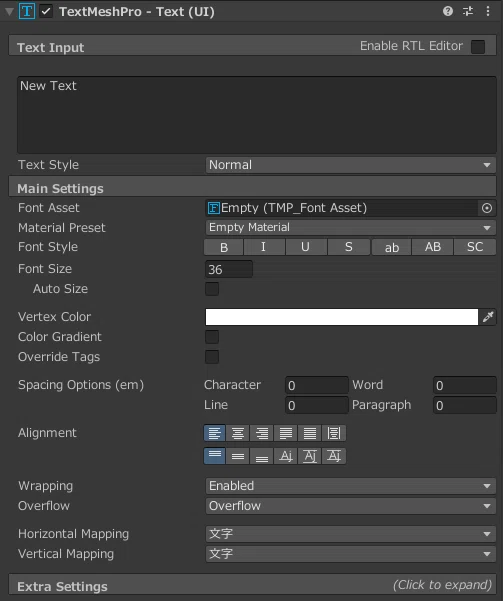The image size is (503, 601).
Task: Set vertical alignment to capline
Action: click(334, 456)
